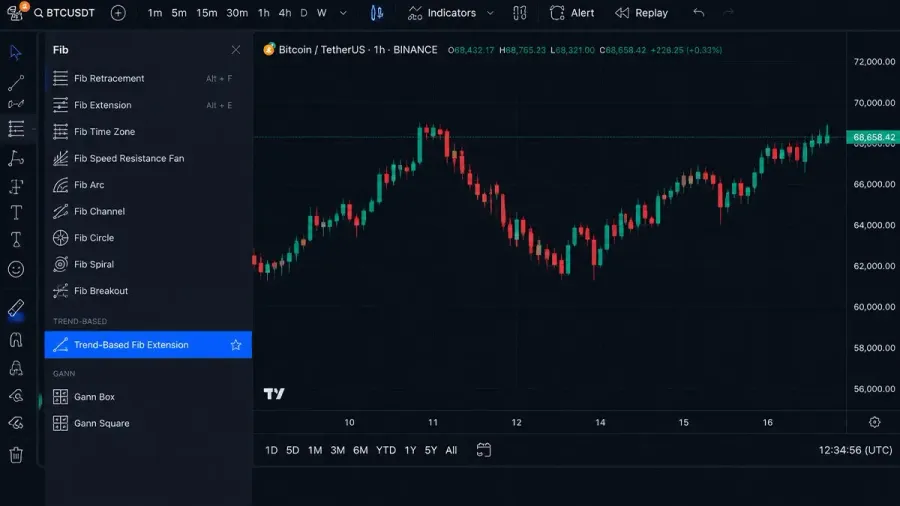Switch to 1m timeframe
This screenshot has height=506, width=900.
(155, 13)
